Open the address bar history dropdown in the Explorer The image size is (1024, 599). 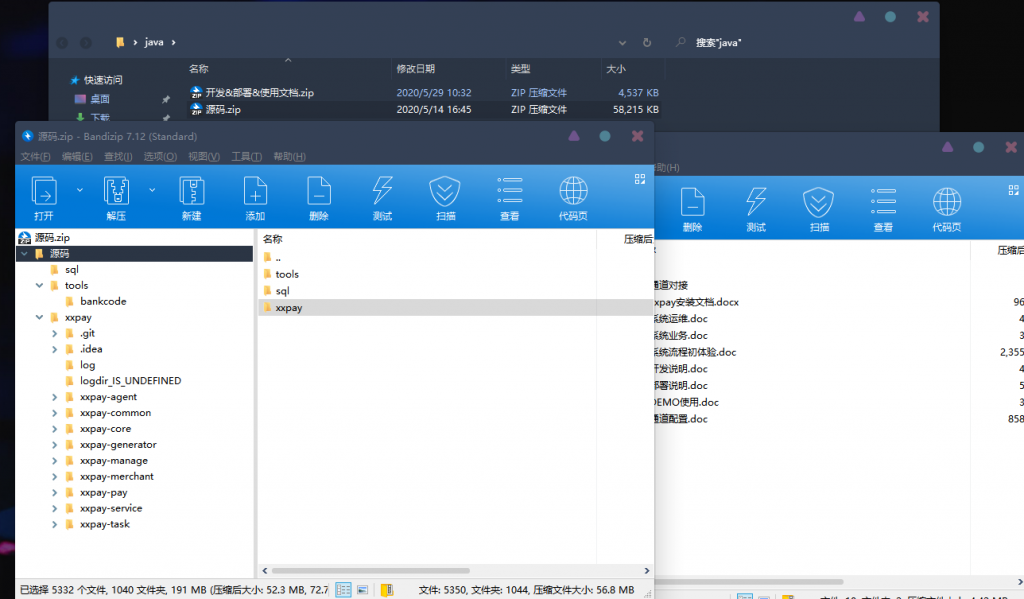[x=622, y=43]
